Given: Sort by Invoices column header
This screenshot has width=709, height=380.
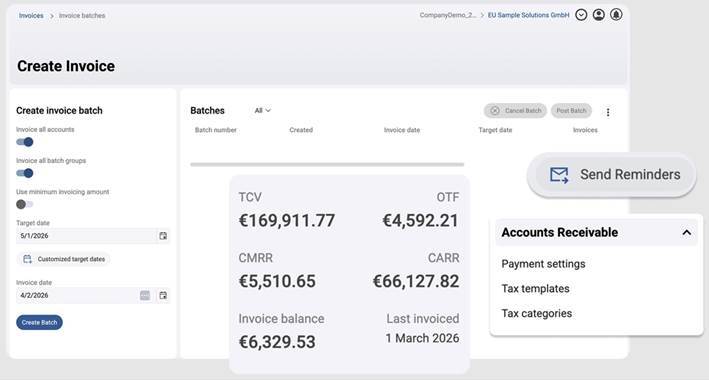Looking at the screenshot, I should point(585,130).
